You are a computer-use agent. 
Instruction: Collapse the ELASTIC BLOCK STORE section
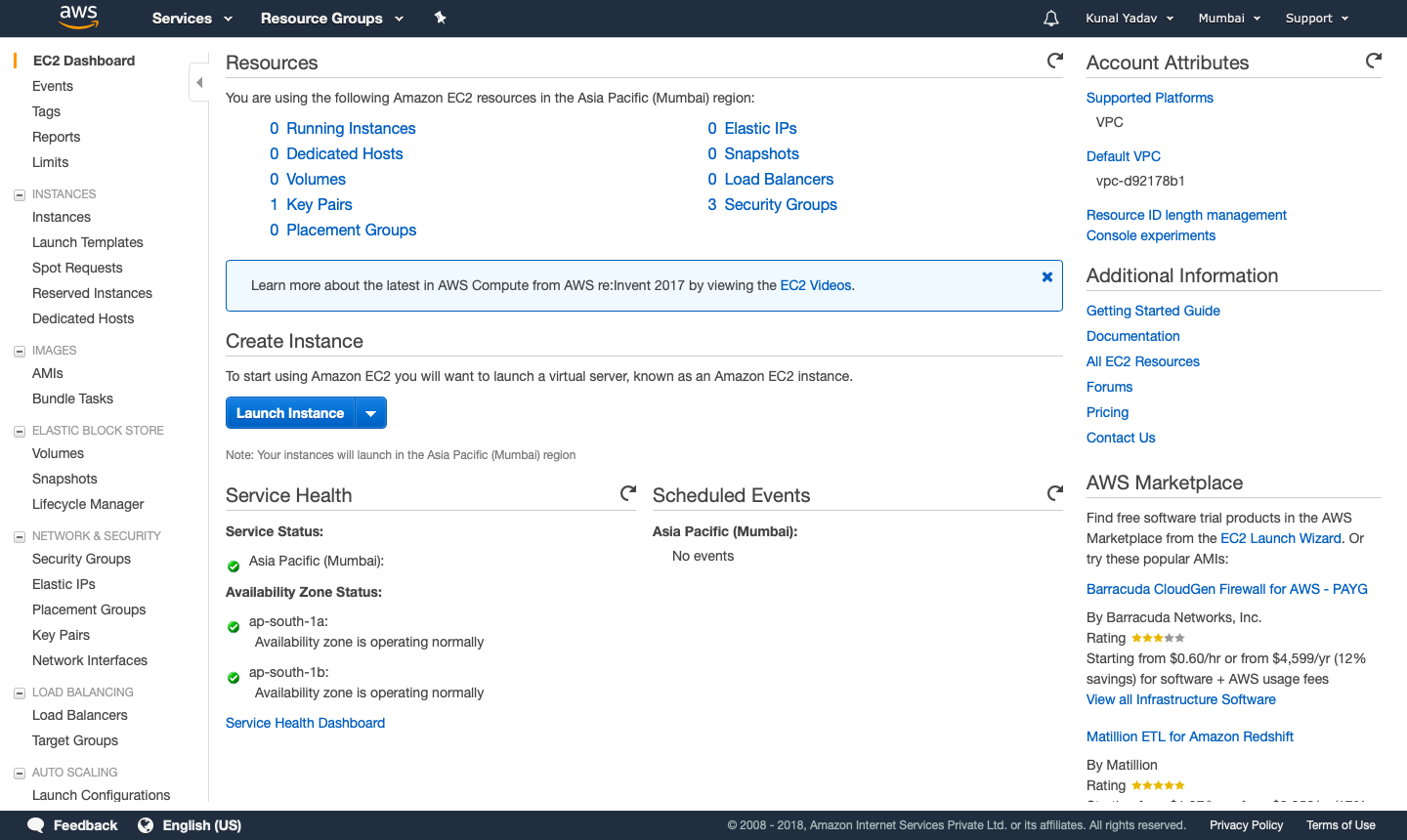(20, 432)
